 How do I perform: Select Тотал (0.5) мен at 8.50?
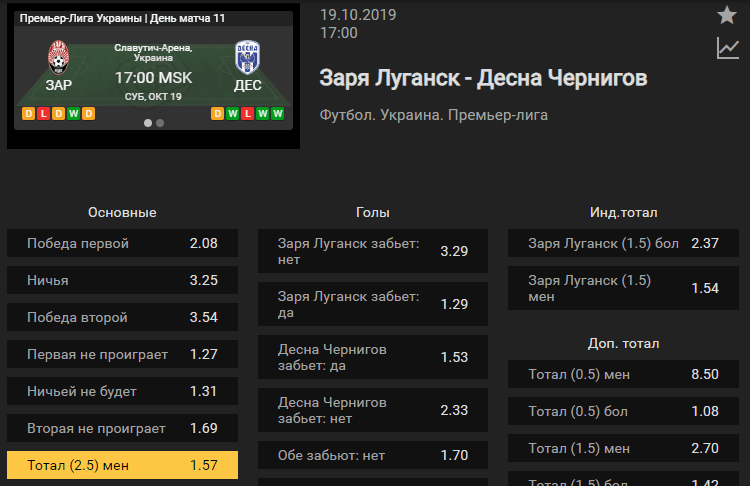point(623,374)
